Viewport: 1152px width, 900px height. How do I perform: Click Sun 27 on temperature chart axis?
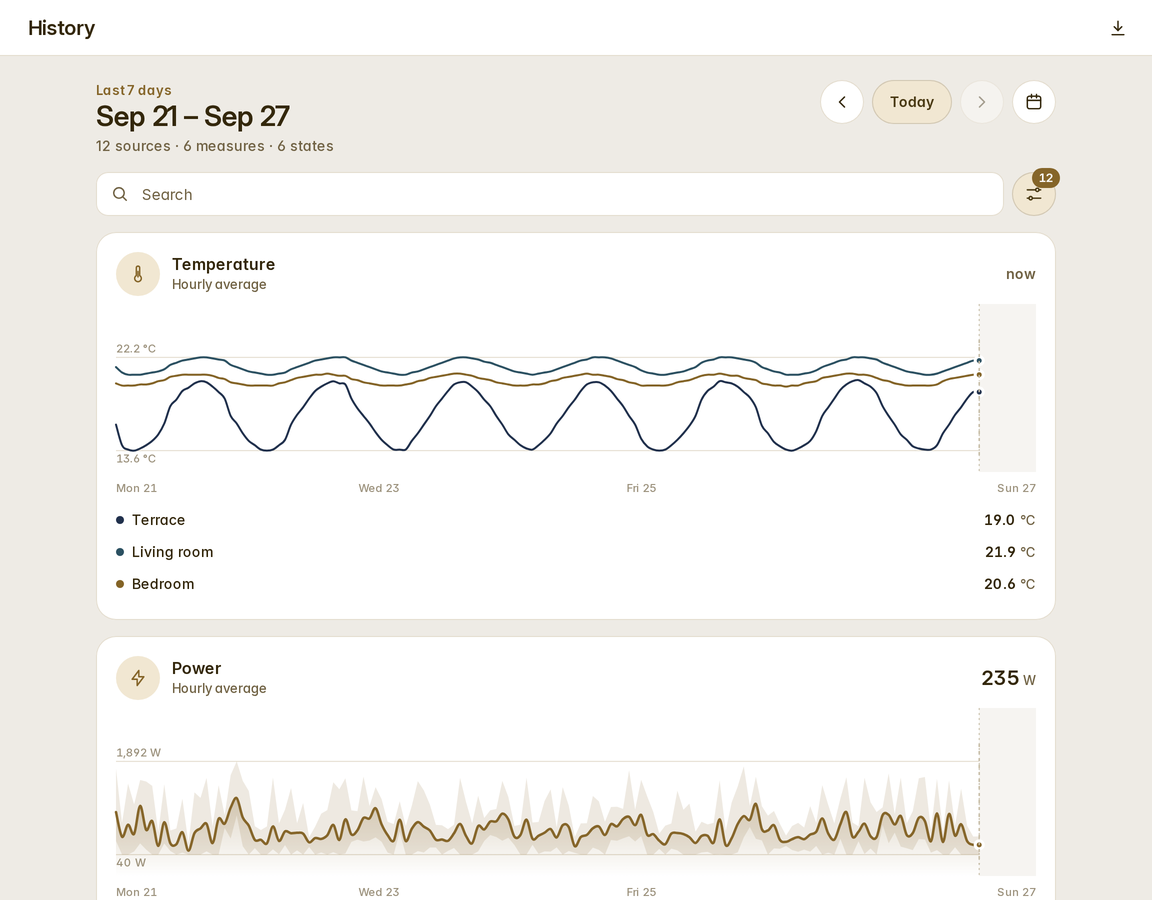pos(1016,489)
